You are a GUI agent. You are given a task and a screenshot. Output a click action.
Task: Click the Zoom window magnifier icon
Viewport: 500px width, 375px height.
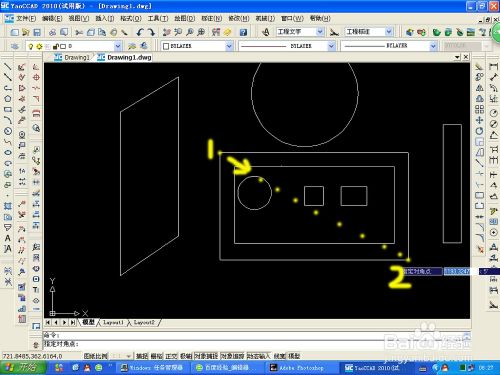pyautogui.click(x=190, y=32)
